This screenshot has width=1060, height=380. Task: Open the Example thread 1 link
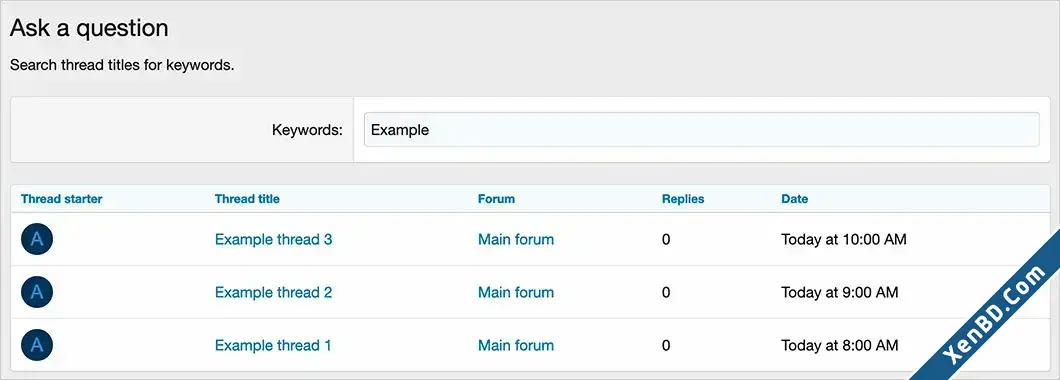tap(272, 346)
